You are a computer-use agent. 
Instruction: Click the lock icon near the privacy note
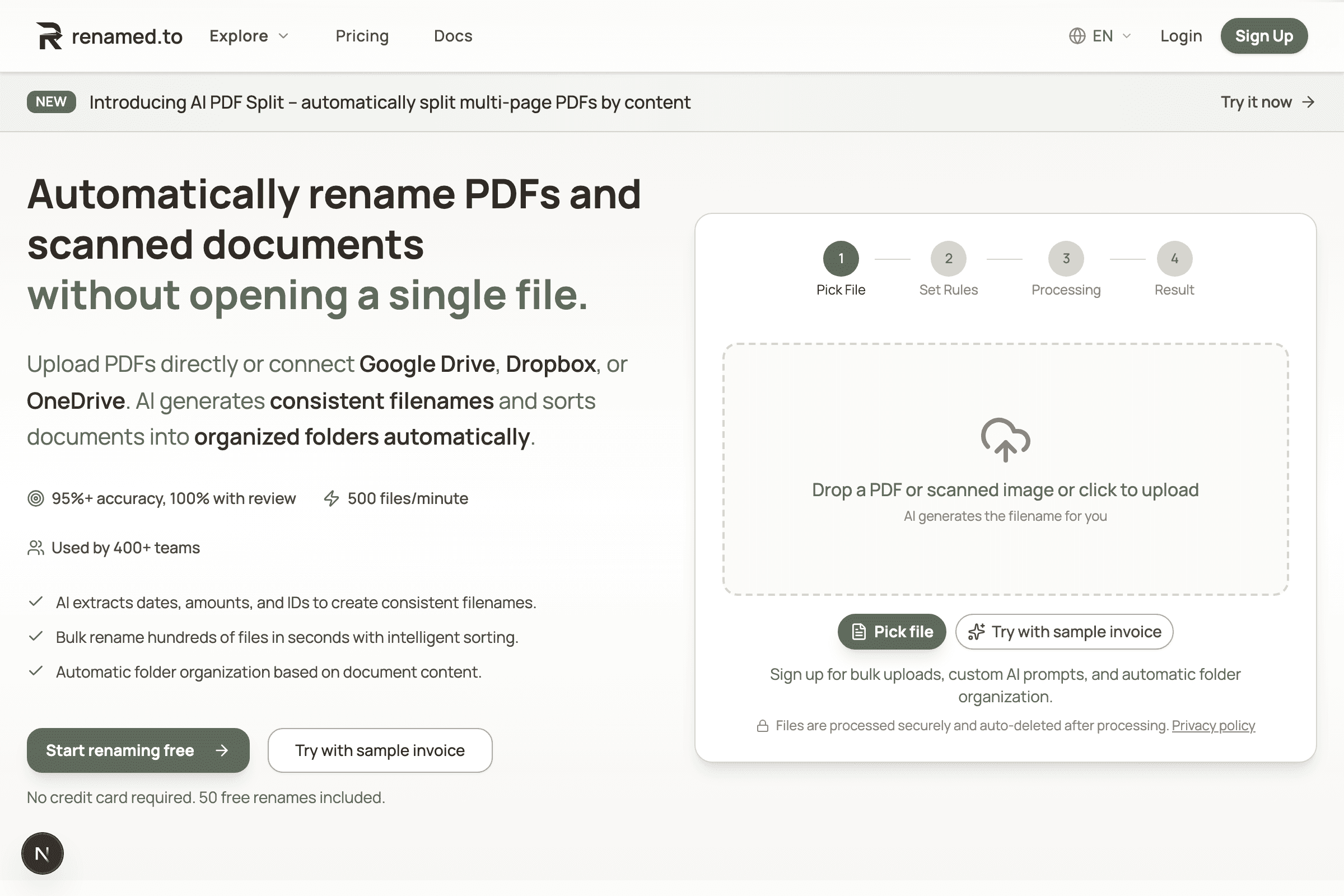762,725
